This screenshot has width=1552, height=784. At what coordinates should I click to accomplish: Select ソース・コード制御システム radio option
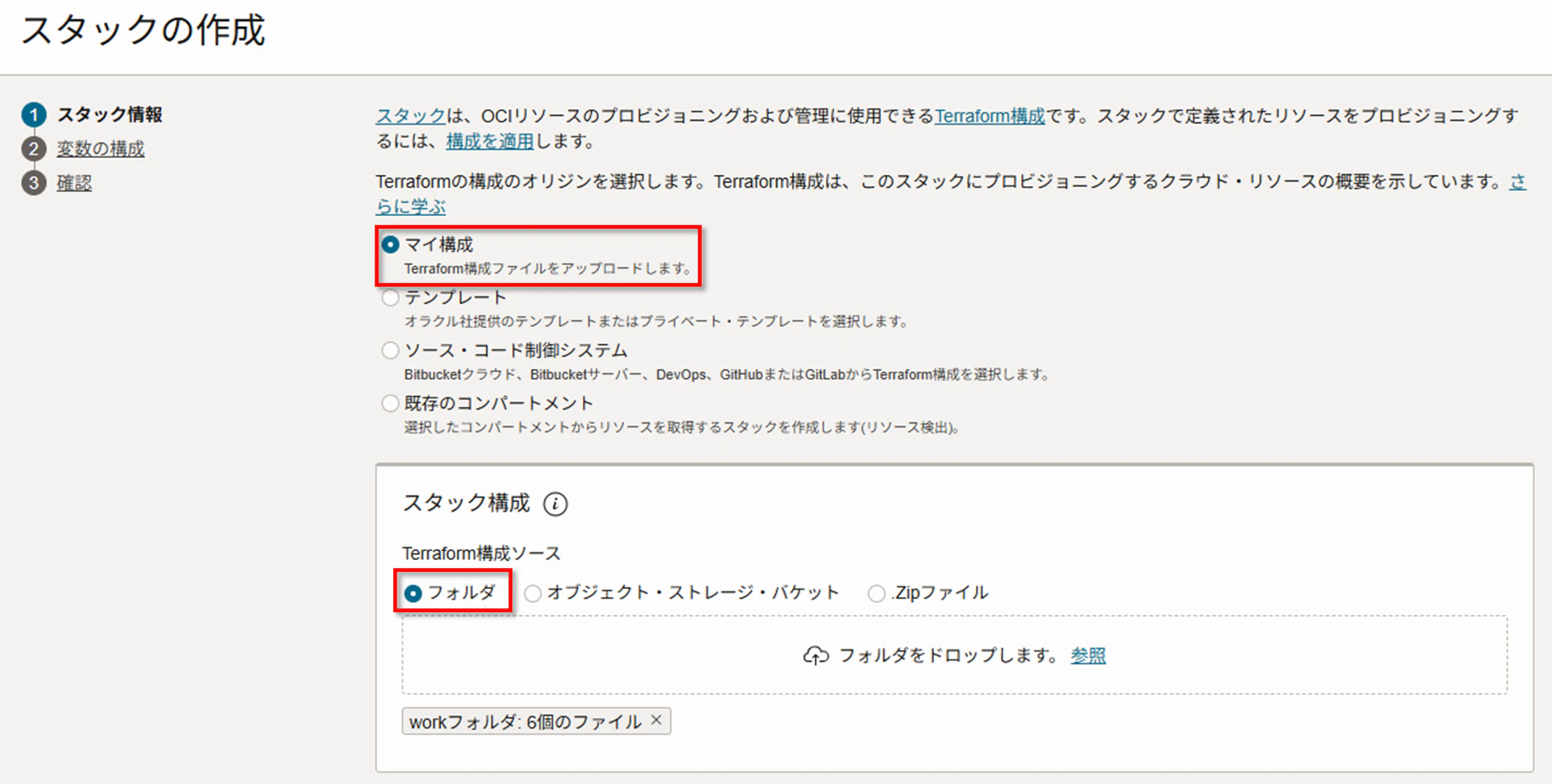point(391,351)
